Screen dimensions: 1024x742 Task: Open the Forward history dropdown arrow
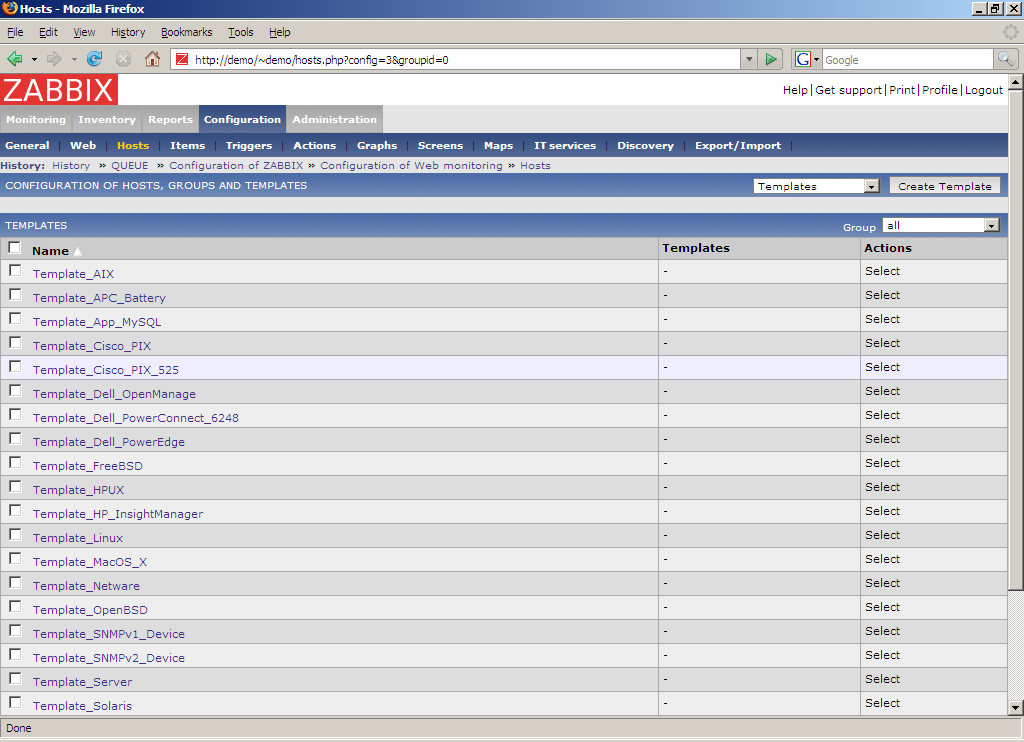tap(74, 59)
